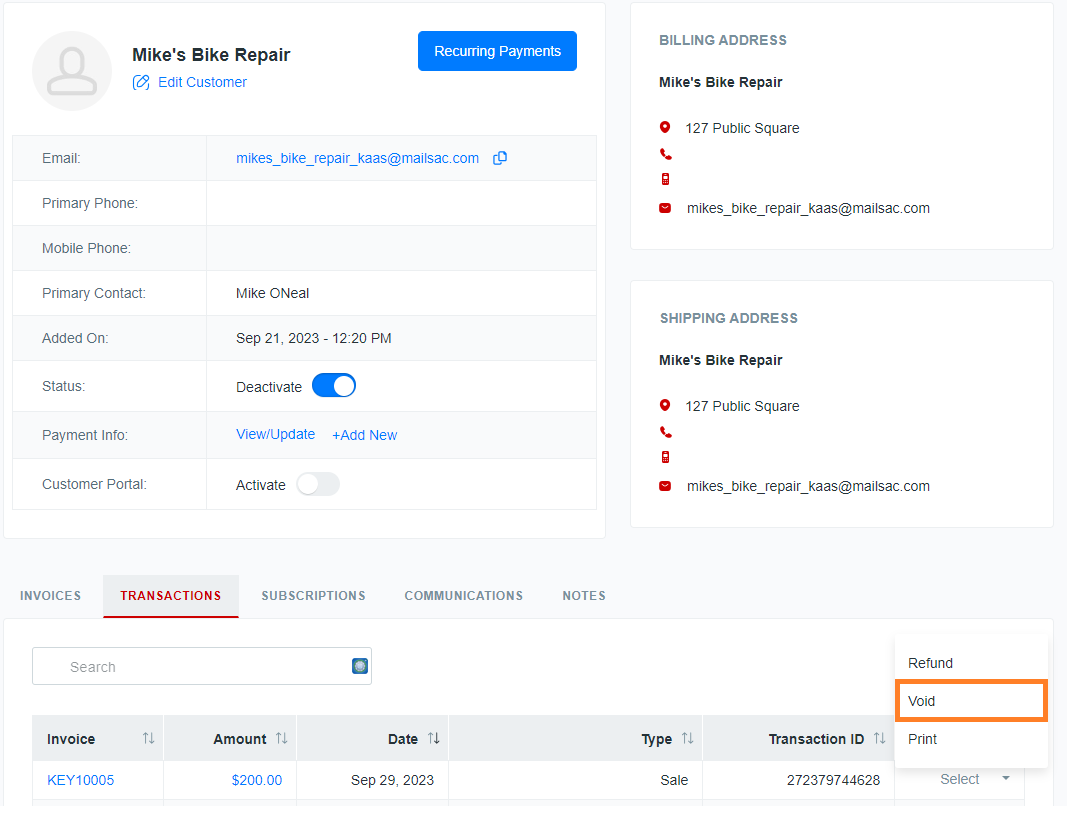Choose Print from the action menu
1075x816 pixels.
[x=971, y=740]
